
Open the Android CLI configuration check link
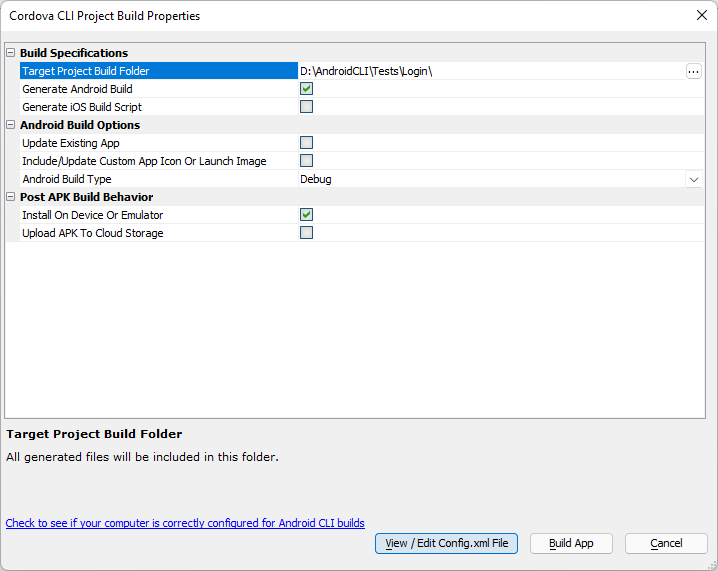tap(185, 523)
